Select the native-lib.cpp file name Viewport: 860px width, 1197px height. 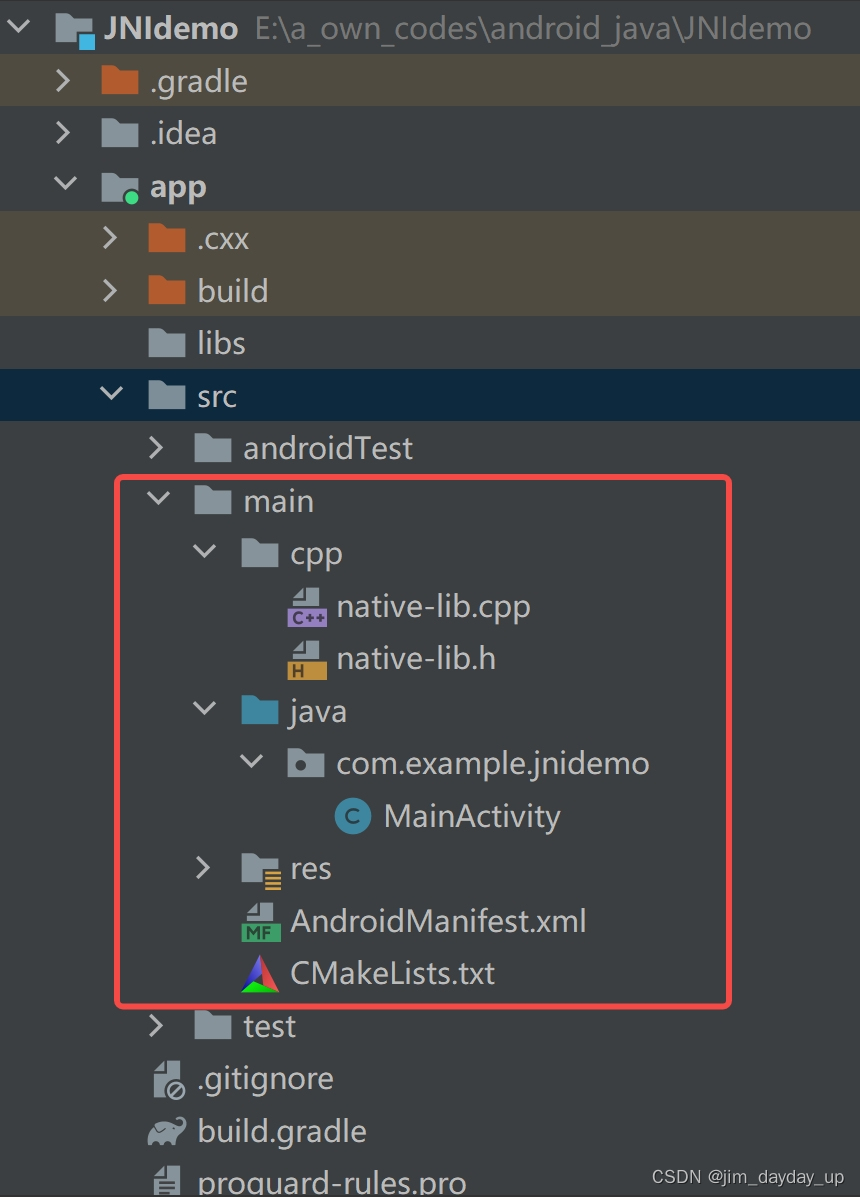[433, 608]
